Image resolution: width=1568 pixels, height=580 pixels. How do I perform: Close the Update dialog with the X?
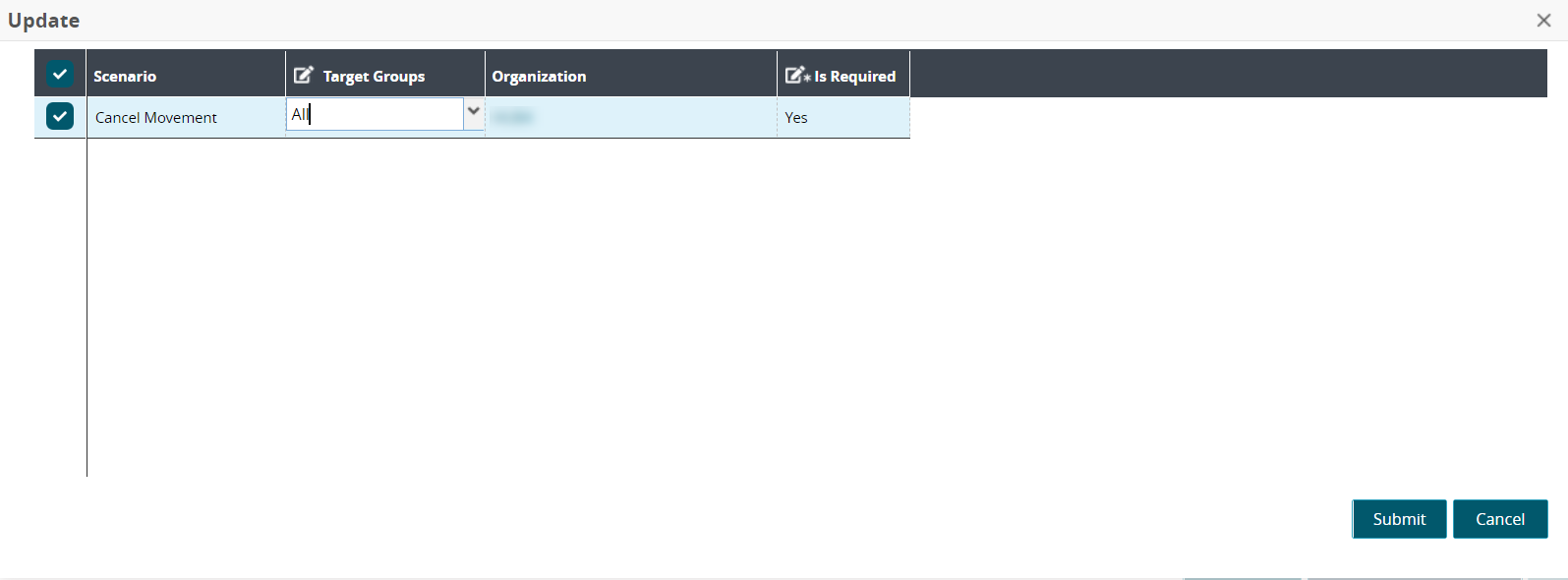tap(1543, 21)
